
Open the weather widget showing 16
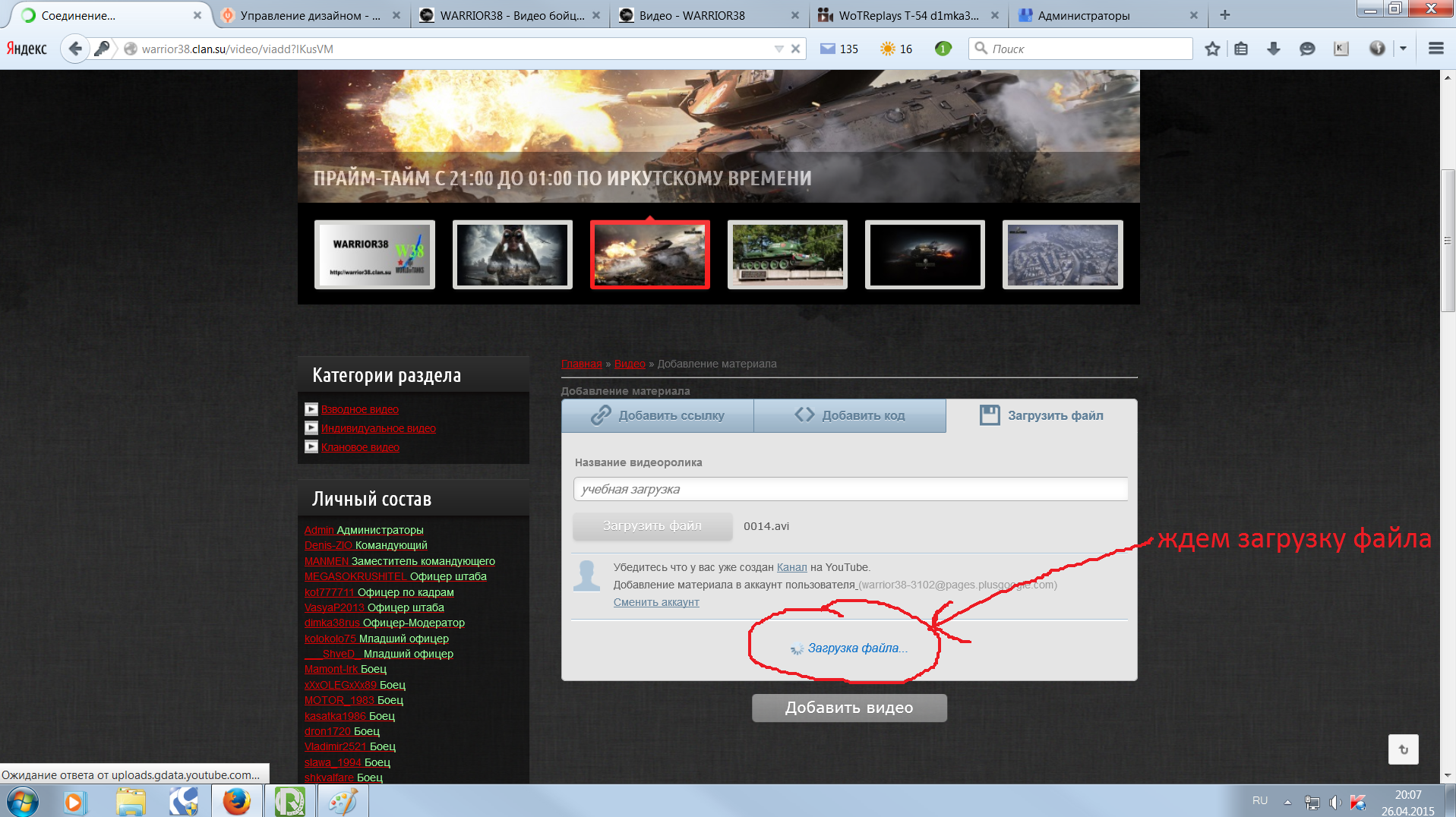click(896, 49)
